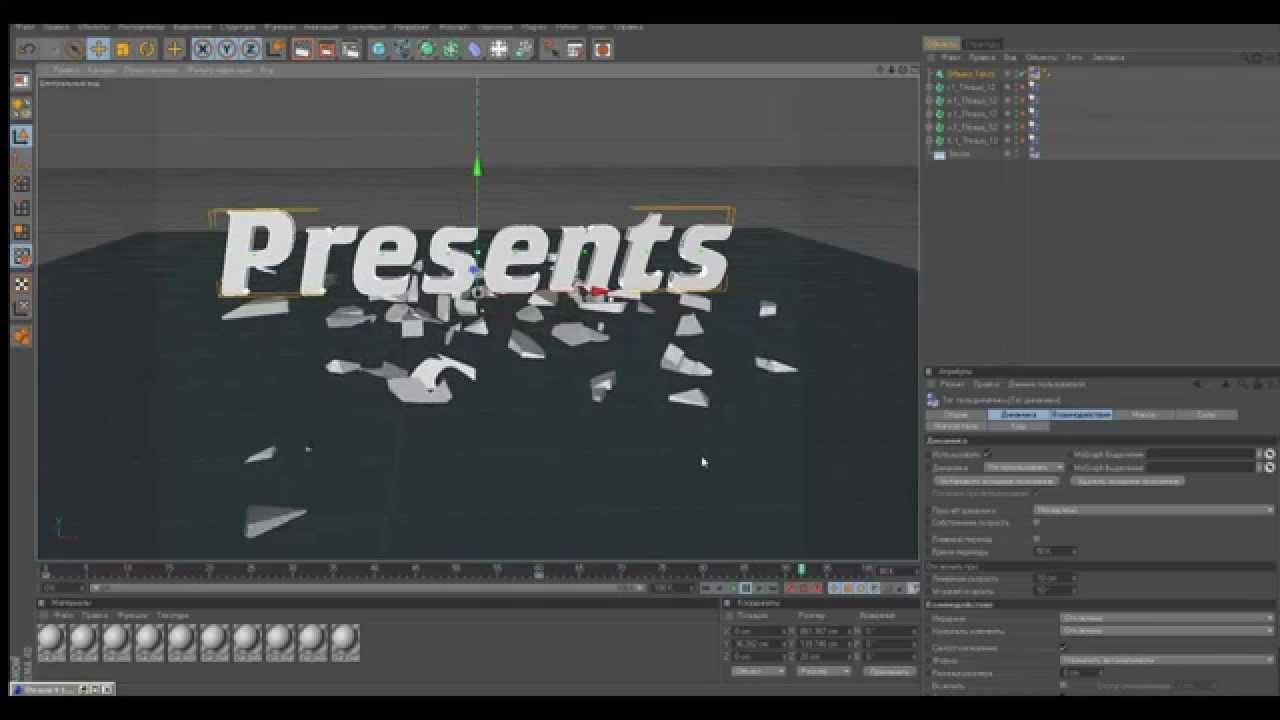
Task: Toggle the Самостолкновение checkbox
Action: (x=1063, y=647)
